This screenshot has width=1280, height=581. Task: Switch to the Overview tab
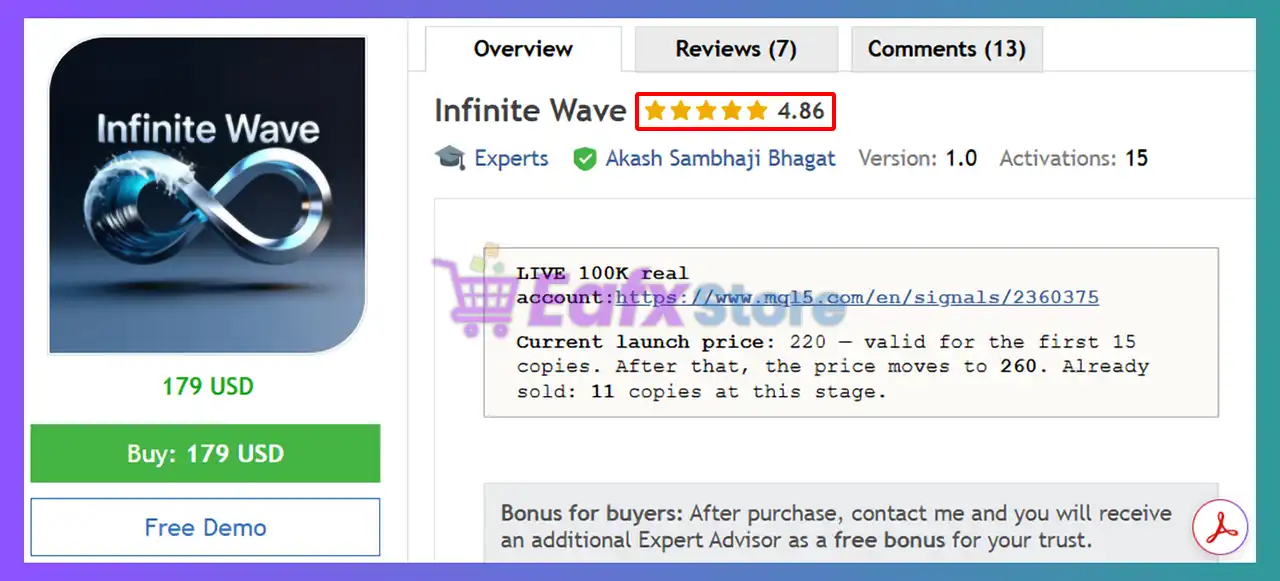[x=523, y=49]
